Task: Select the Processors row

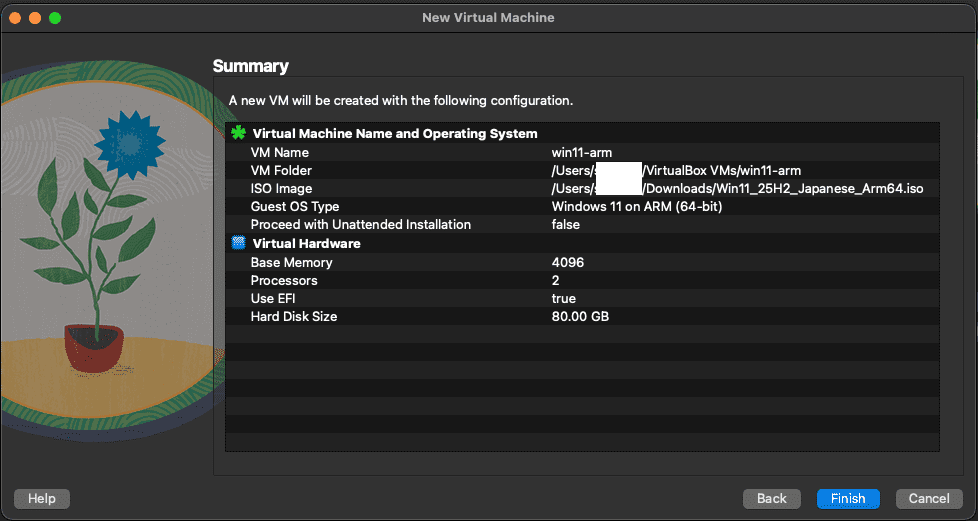Action: (x=283, y=280)
